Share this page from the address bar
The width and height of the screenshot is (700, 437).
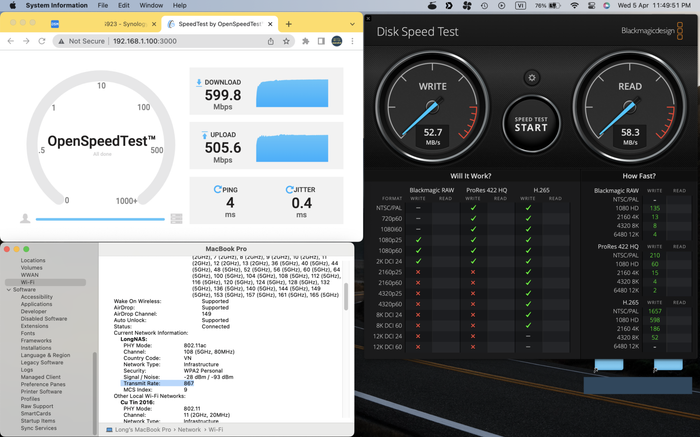[x=271, y=41]
